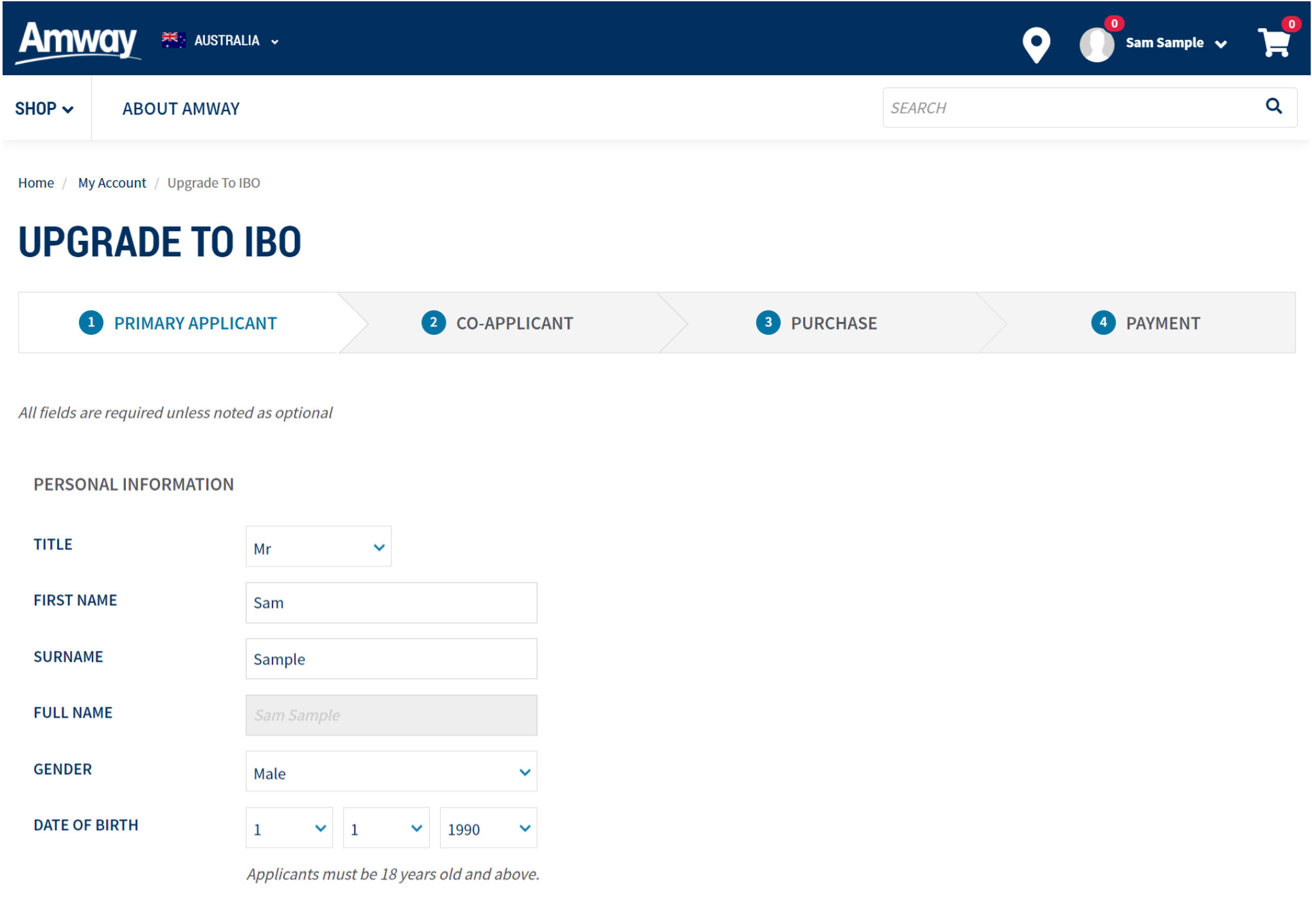Click step 2 circle for Co-Applicant
The width and height of the screenshot is (1312, 924).
pos(434,323)
